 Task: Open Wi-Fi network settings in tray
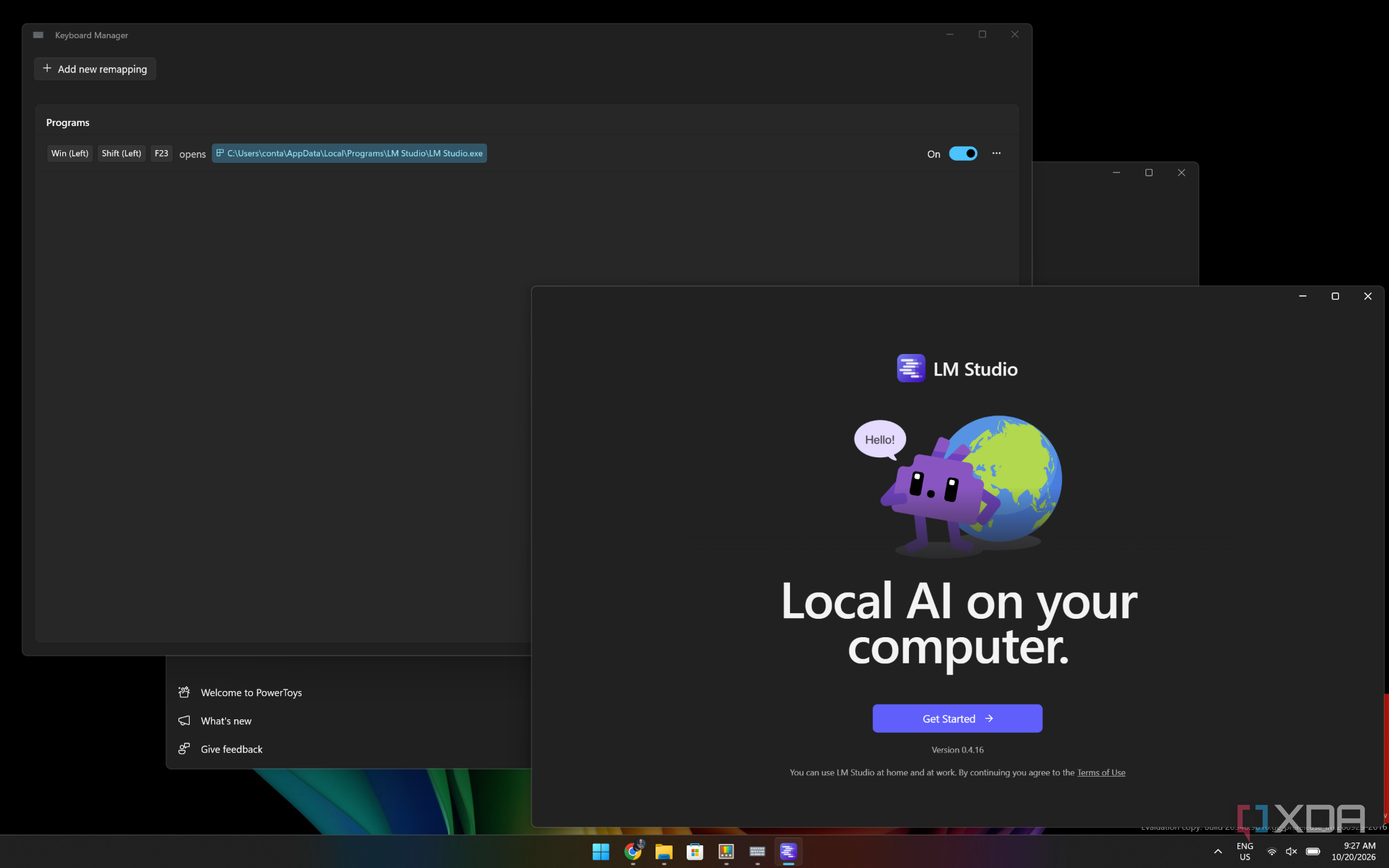(1272, 852)
